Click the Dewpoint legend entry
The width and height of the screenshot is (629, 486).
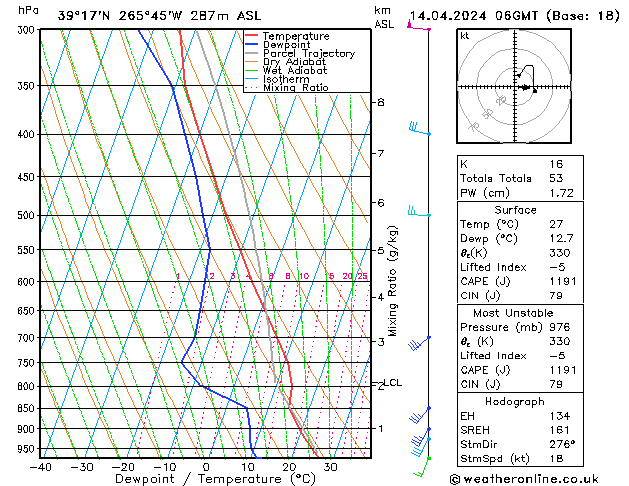[286, 45]
